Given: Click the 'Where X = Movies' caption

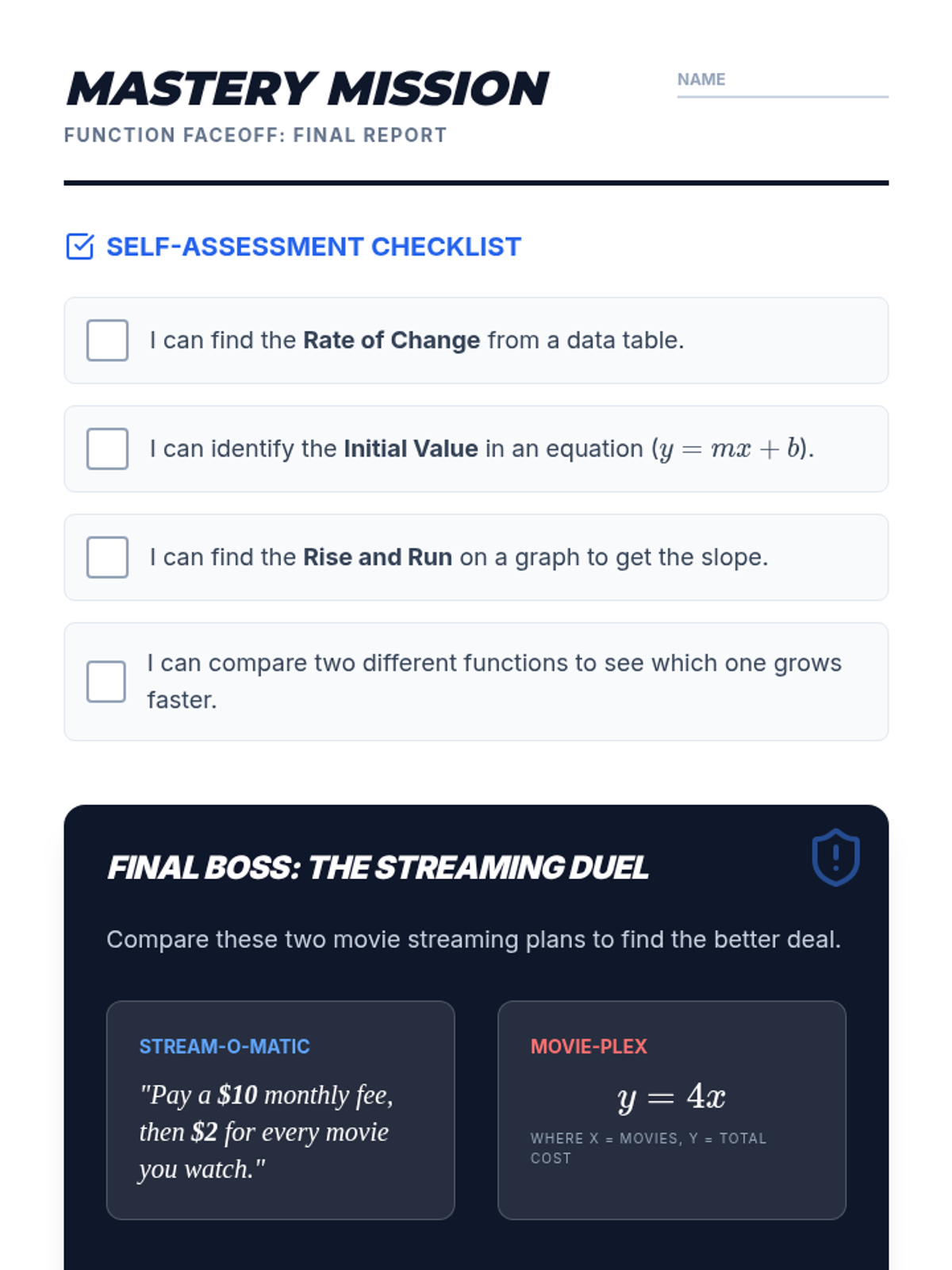Looking at the screenshot, I should click(x=648, y=1148).
